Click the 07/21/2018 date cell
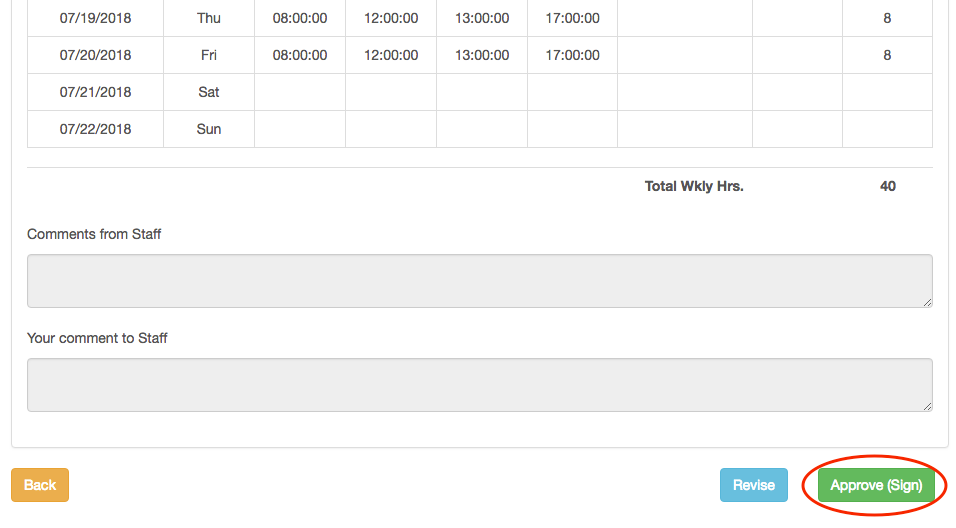The height and width of the screenshot is (528, 956). (x=96, y=92)
